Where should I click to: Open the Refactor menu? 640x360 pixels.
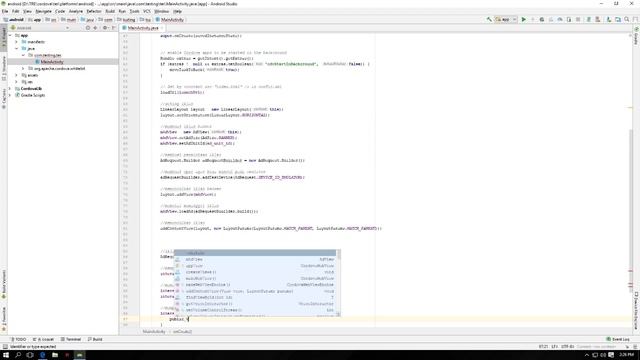pos(94,11)
